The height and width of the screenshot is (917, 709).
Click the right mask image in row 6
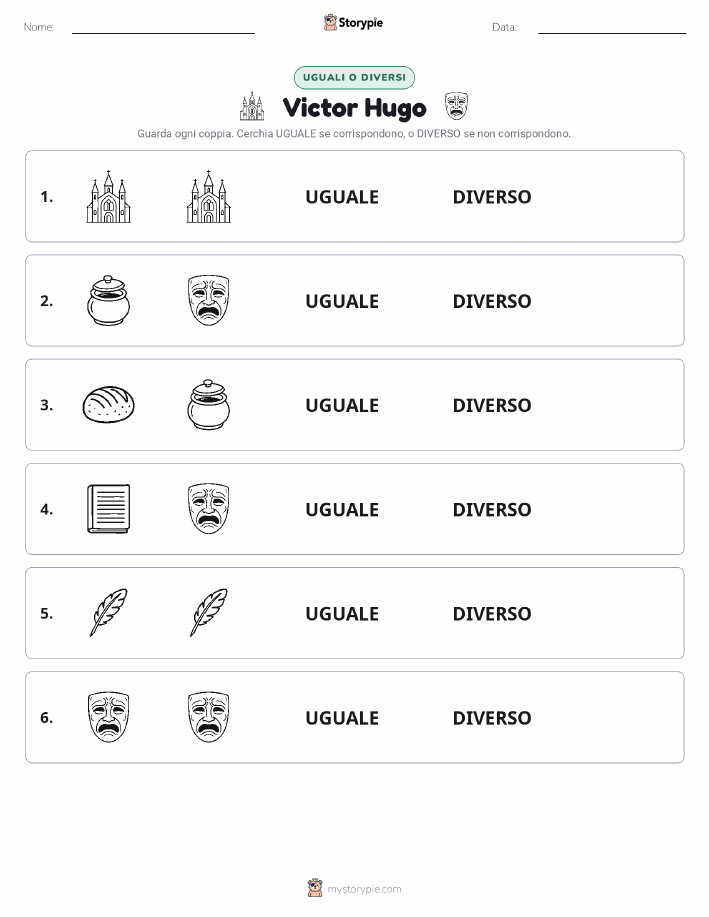pos(209,717)
